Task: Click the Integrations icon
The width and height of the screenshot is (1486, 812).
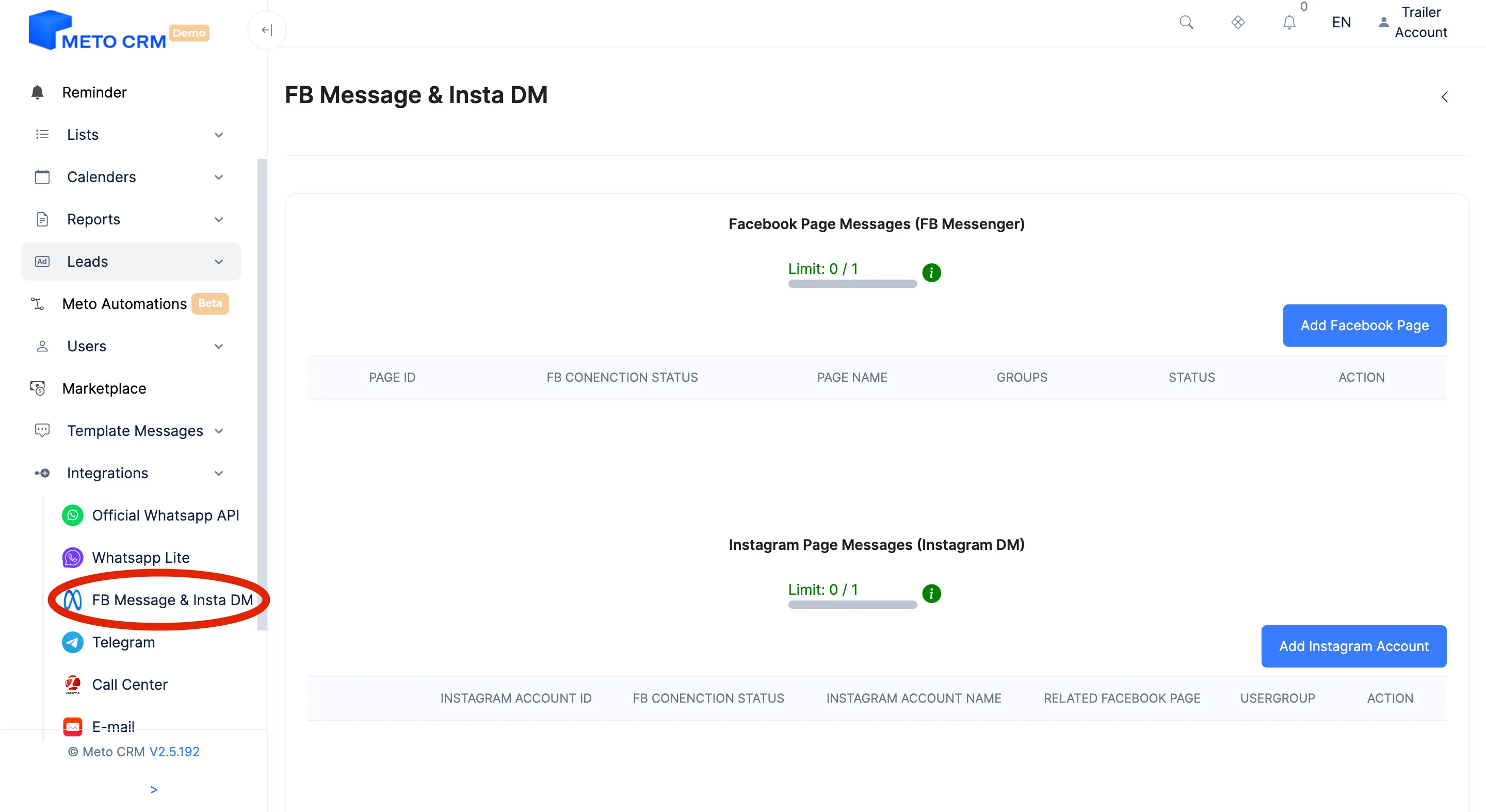Action: point(42,474)
